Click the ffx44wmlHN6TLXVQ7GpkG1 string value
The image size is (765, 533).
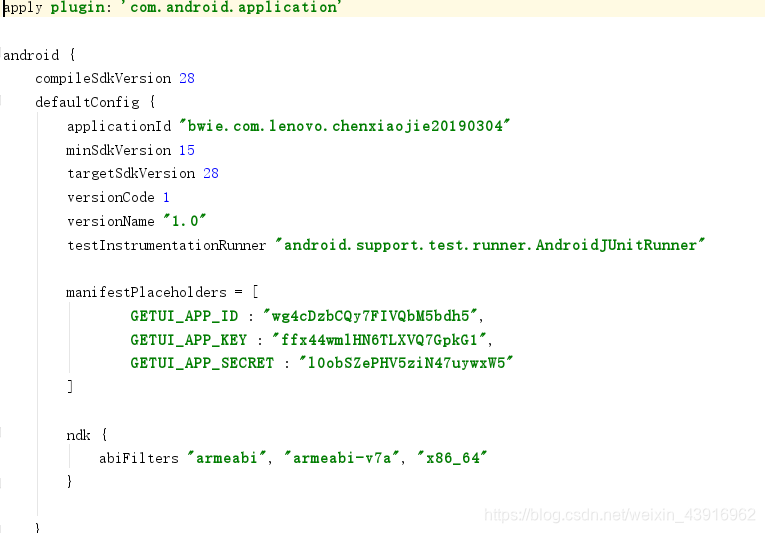point(379,340)
